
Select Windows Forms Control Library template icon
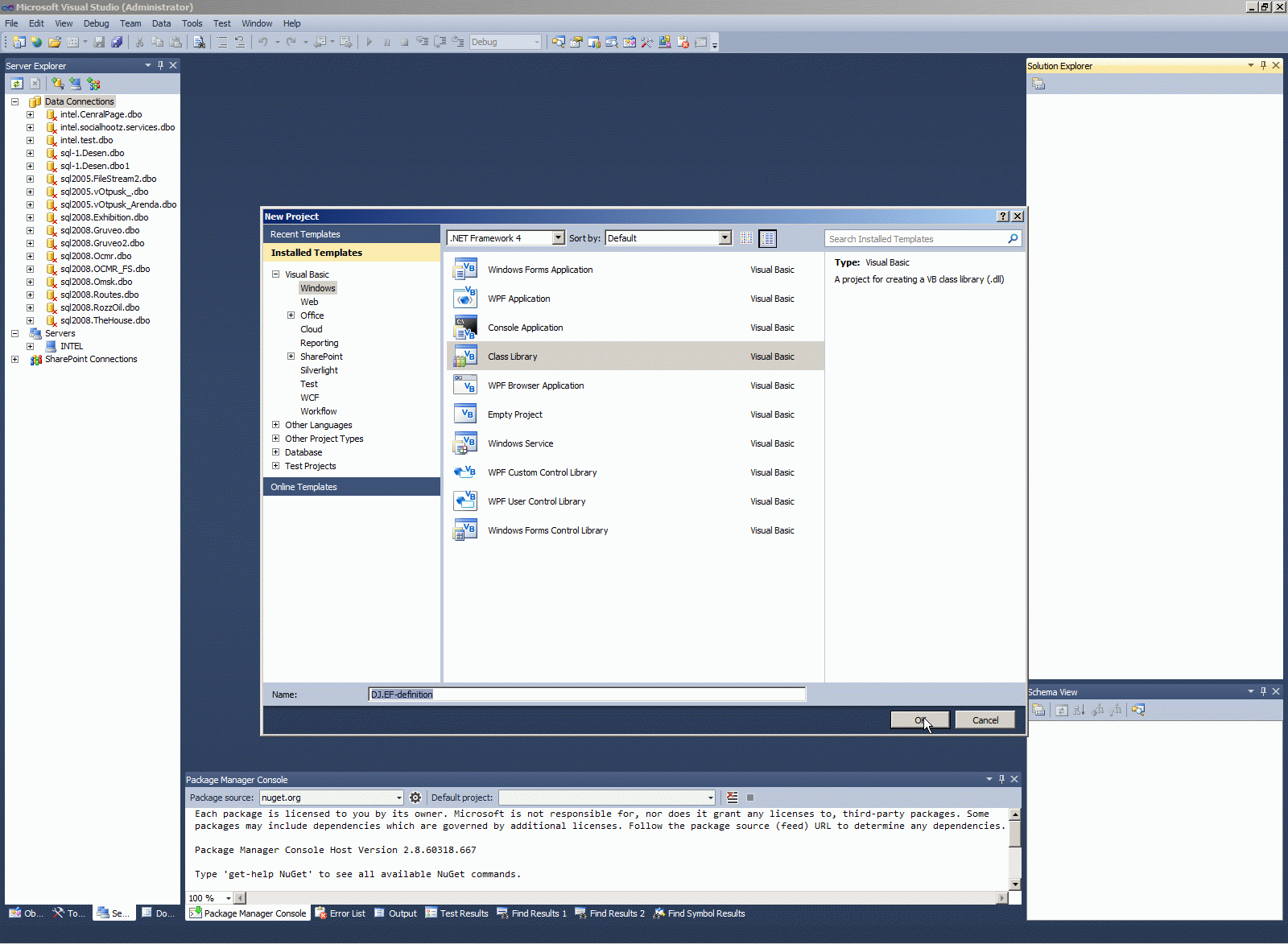pos(465,530)
